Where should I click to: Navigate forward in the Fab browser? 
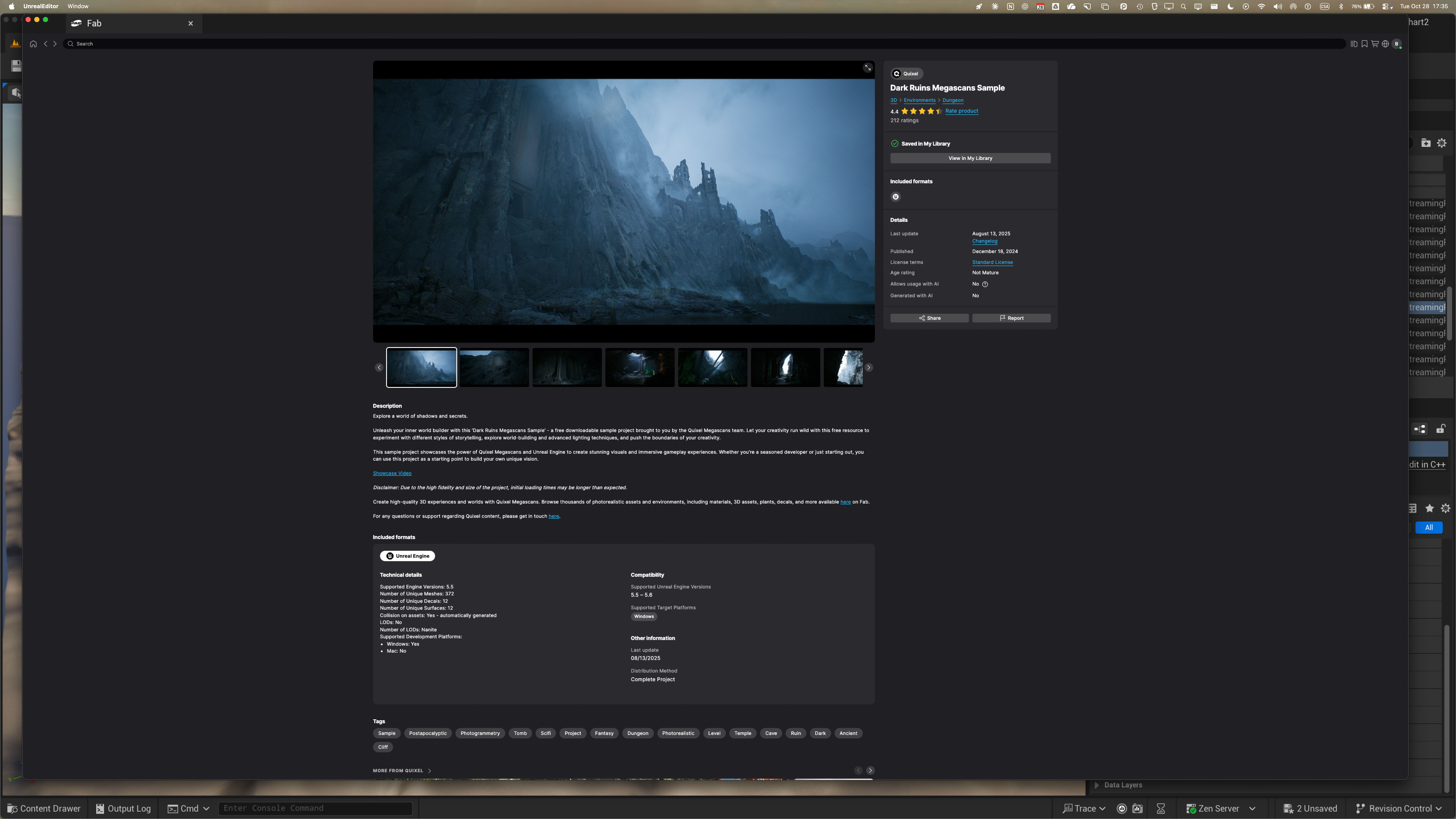coord(55,44)
